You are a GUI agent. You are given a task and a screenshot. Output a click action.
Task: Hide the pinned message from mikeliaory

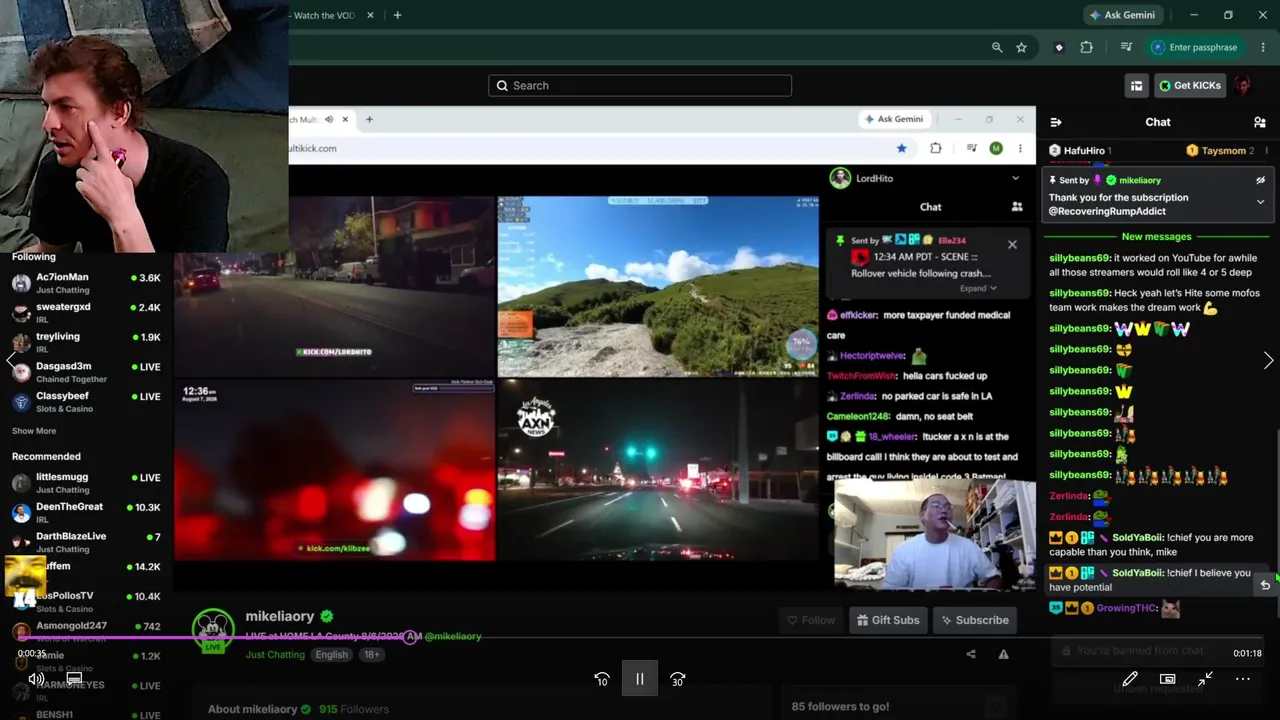1260,180
